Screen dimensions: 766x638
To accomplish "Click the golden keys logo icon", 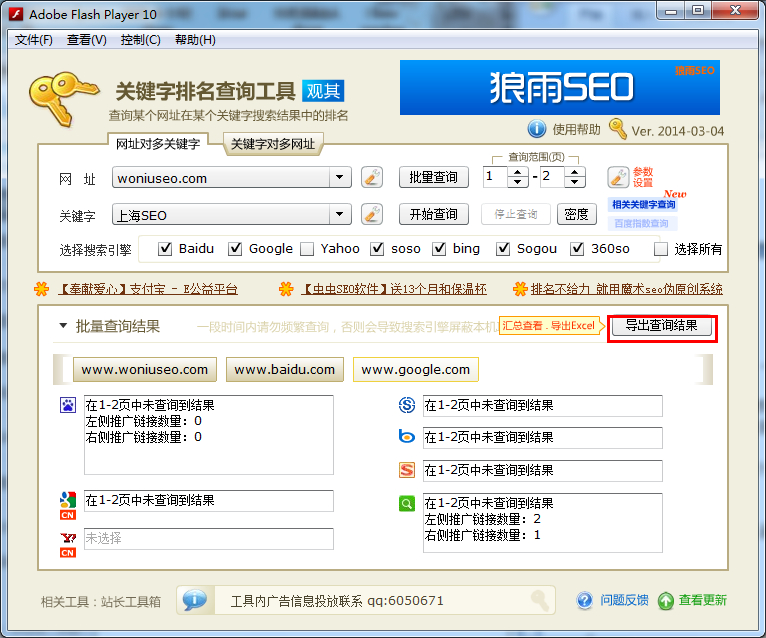I will (x=64, y=99).
